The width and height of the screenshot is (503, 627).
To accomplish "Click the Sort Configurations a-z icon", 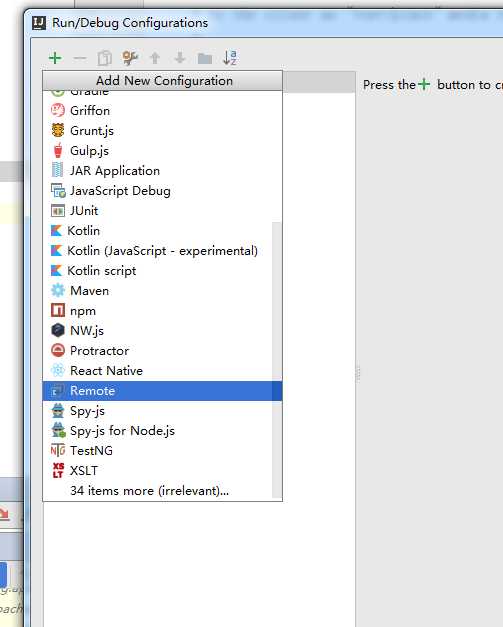I will pos(230,58).
